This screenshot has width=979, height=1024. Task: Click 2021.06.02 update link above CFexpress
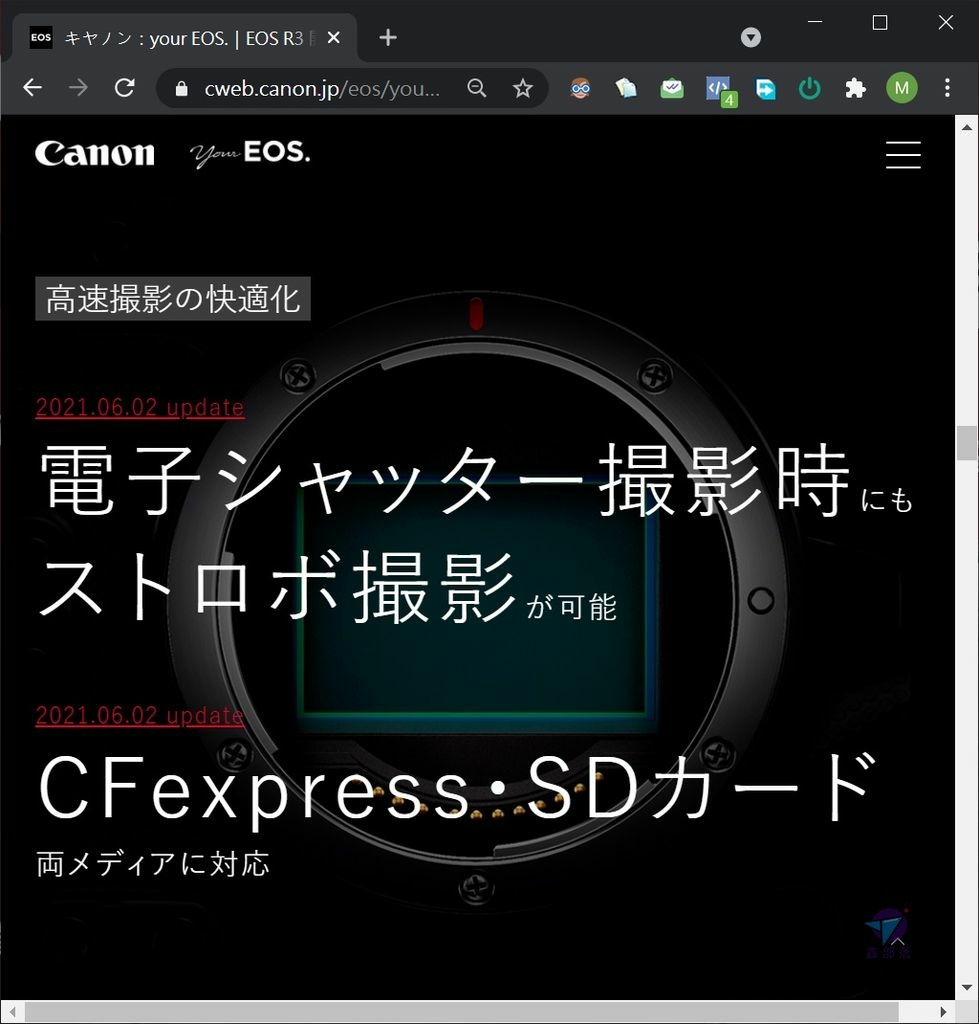click(x=140, y=715)
